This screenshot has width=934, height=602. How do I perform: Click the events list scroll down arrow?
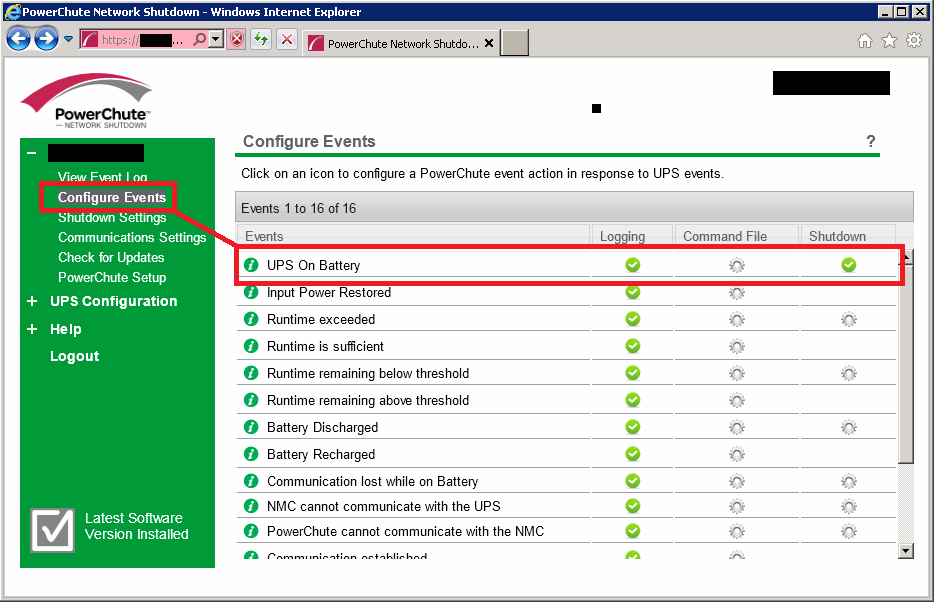[x=905, y=551]
